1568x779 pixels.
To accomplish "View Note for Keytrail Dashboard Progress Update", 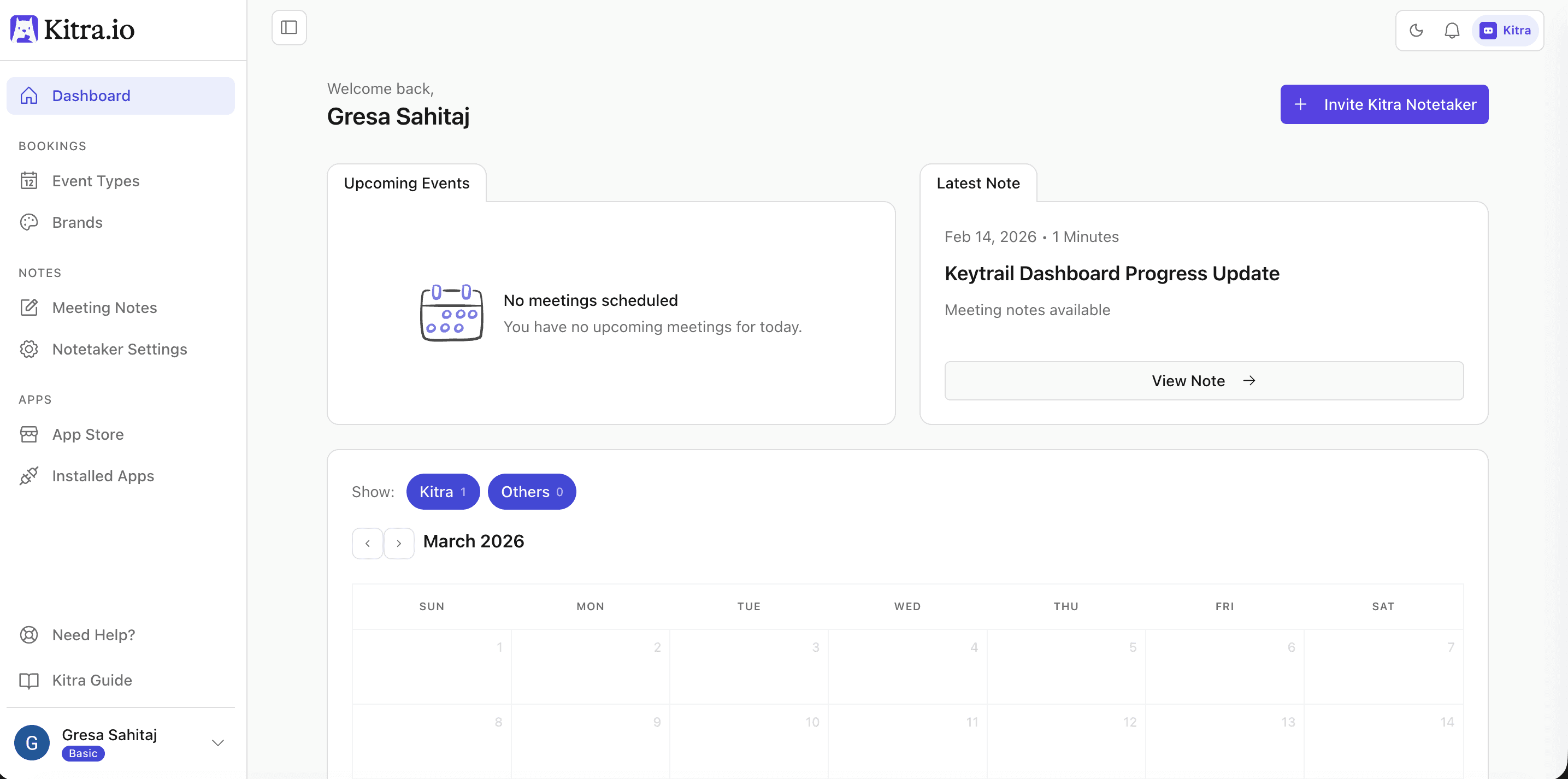I will click(x=1204, y=380).
